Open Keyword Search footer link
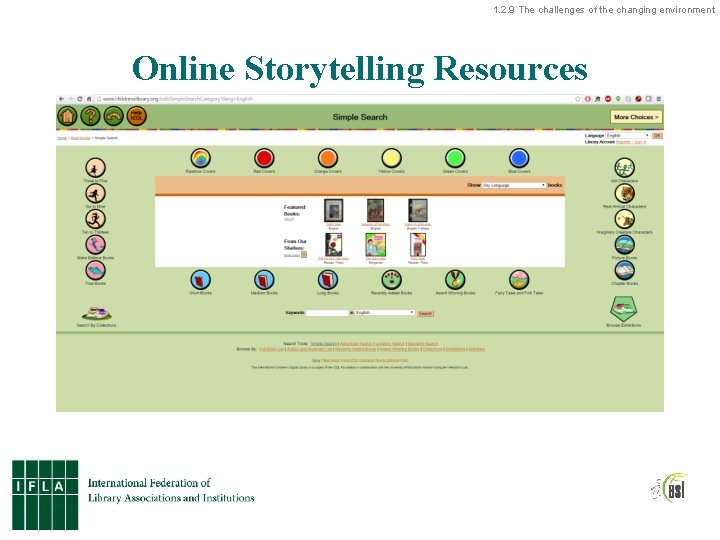Viewport: 720px width, 540px height. (423, 343)
